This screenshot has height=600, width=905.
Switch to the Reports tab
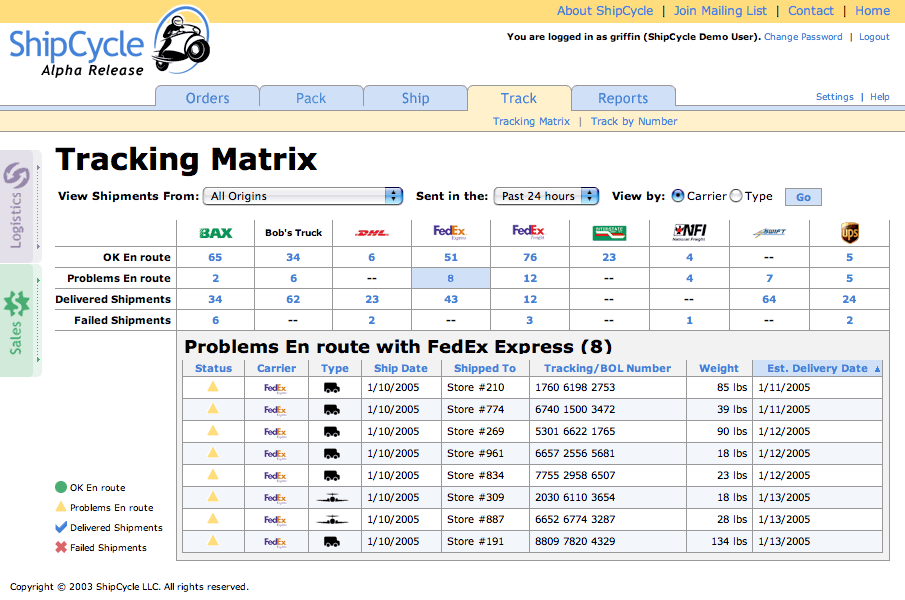coord(623,98)
